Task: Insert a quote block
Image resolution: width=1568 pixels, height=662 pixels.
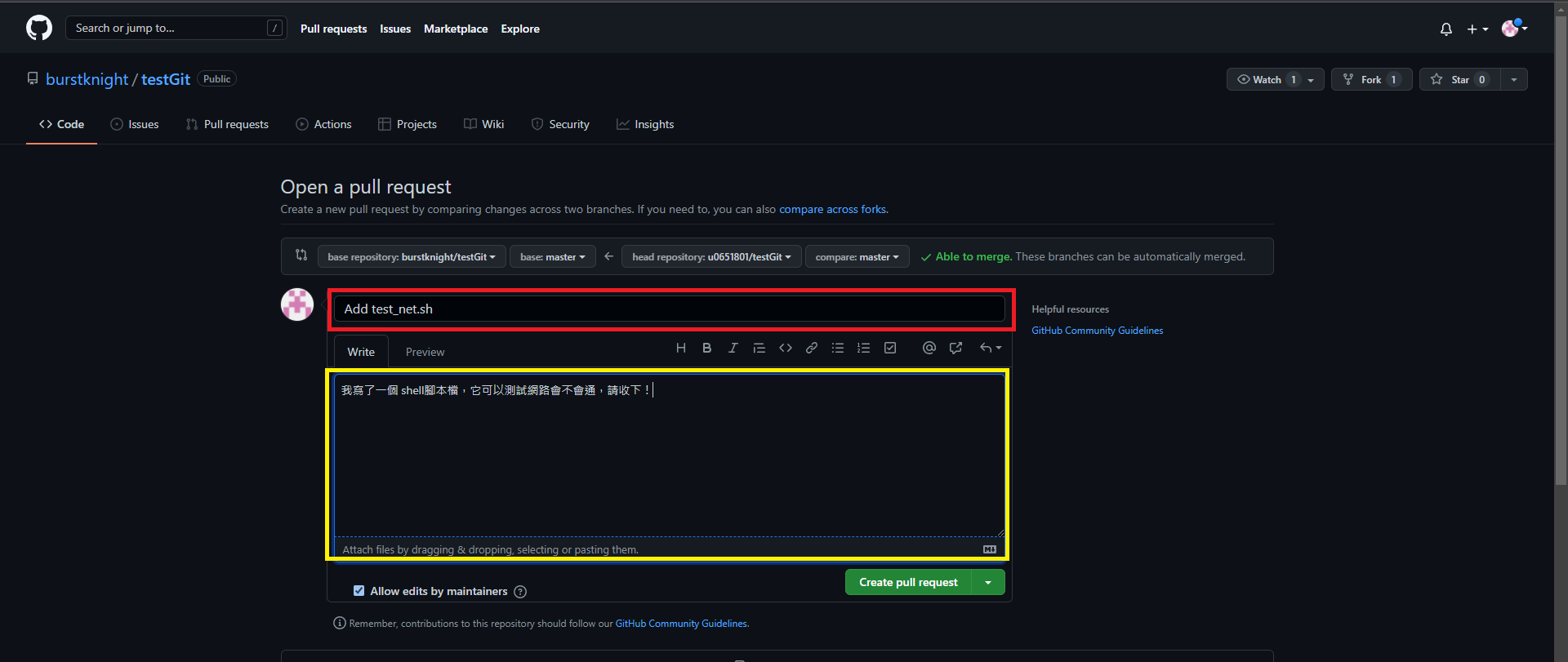Action: [x=759, y=348]
